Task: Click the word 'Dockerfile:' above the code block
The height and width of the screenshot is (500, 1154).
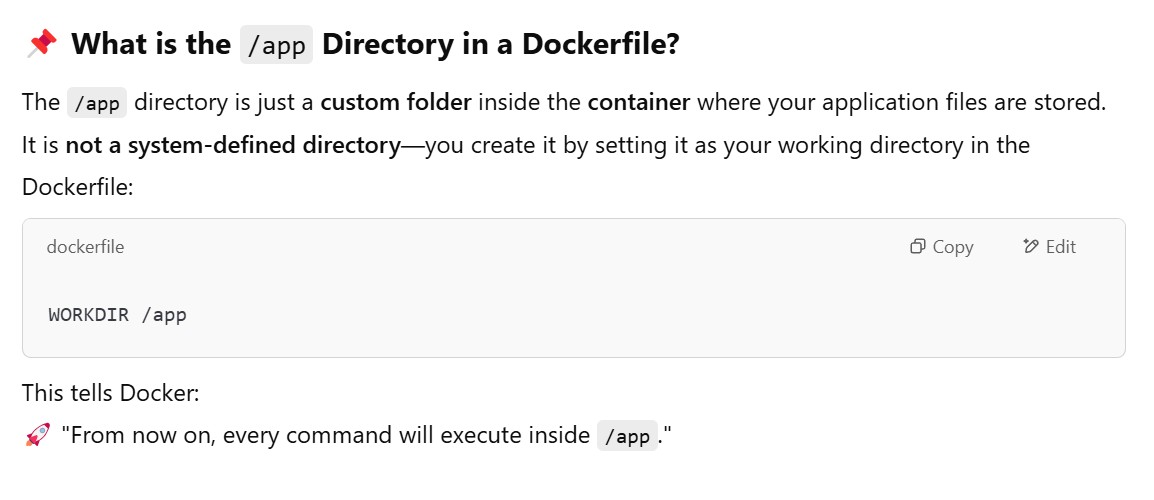Action: [x=77, y=187]
